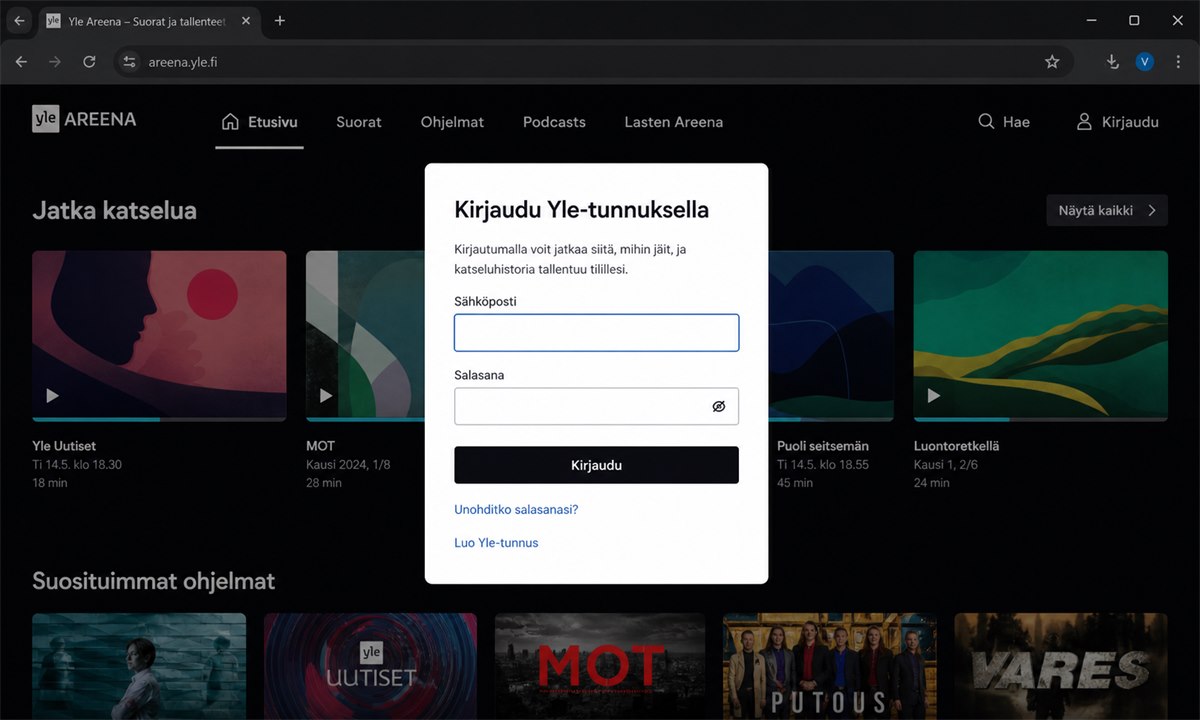Image resolution: width=1200 pixels, height=720 pixels.
Task: Play the Yle Uutiset thumbnail
Action: click(x=159, y=334)
